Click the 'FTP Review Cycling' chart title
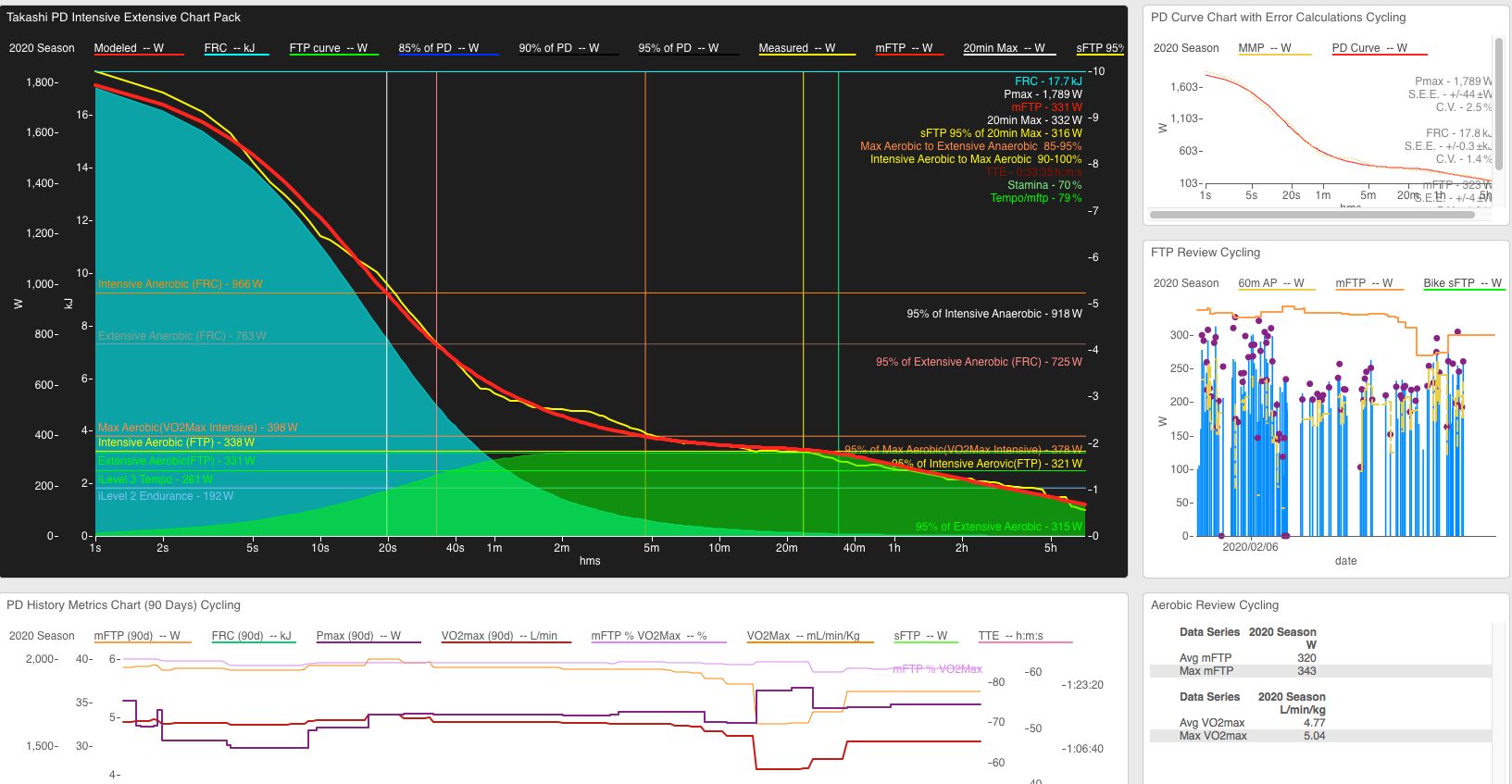The image size is (1512, 784). click(1206, 253)
